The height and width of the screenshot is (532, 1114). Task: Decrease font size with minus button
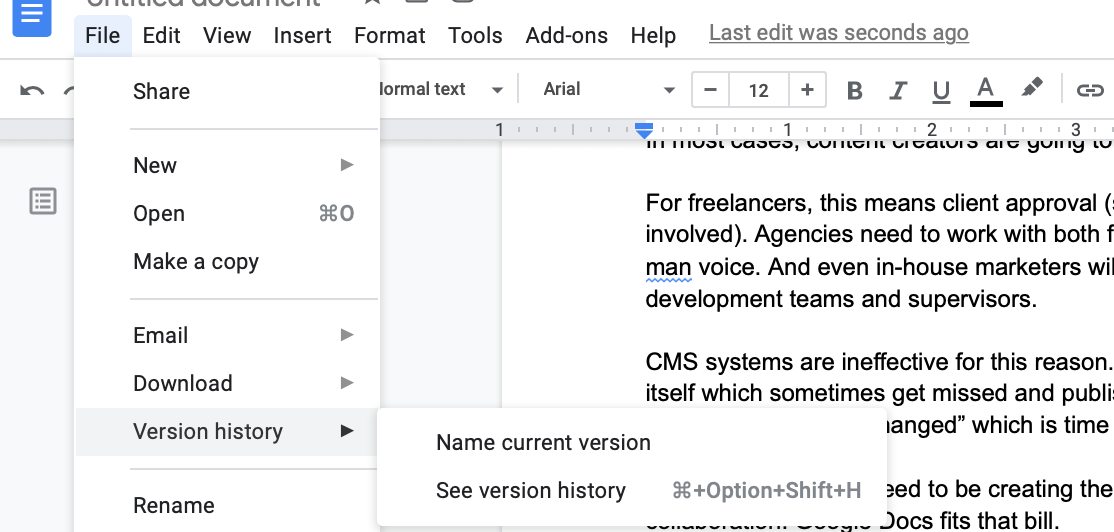[x=710, y=90]
